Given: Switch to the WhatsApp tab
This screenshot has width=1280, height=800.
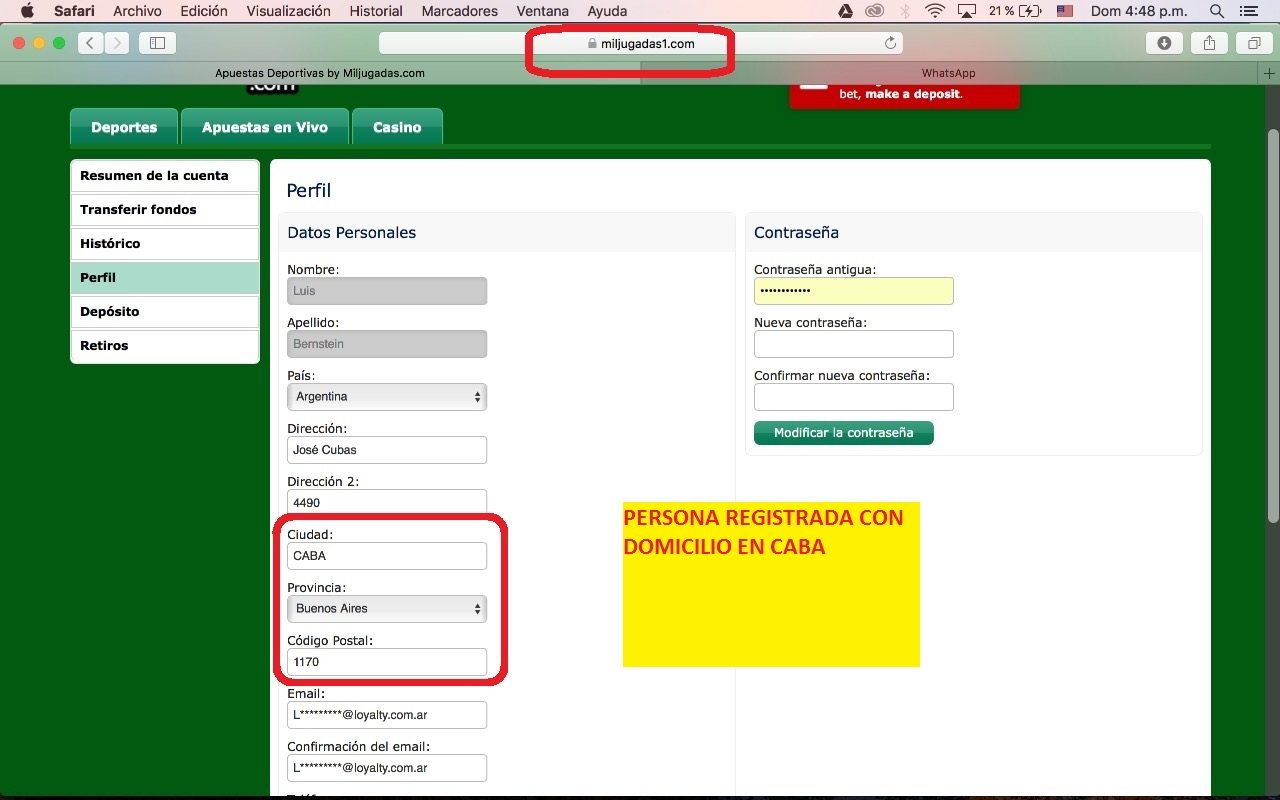Looking at the screenshot, I should tap(948, 73).
